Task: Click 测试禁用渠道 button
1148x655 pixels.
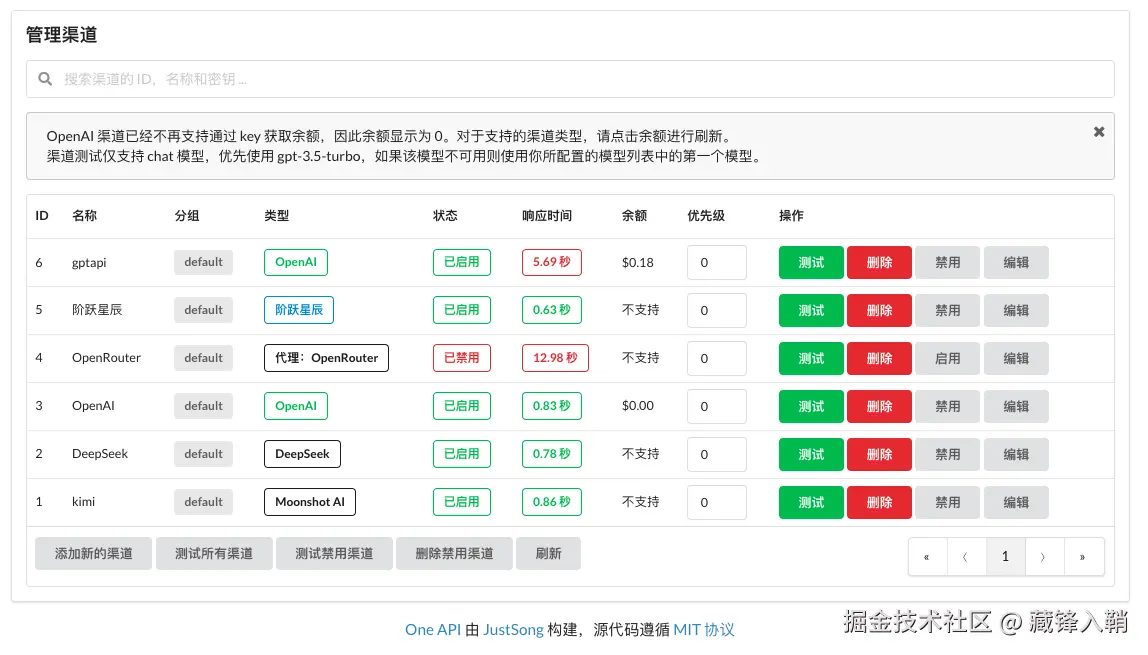Action: 334,554
